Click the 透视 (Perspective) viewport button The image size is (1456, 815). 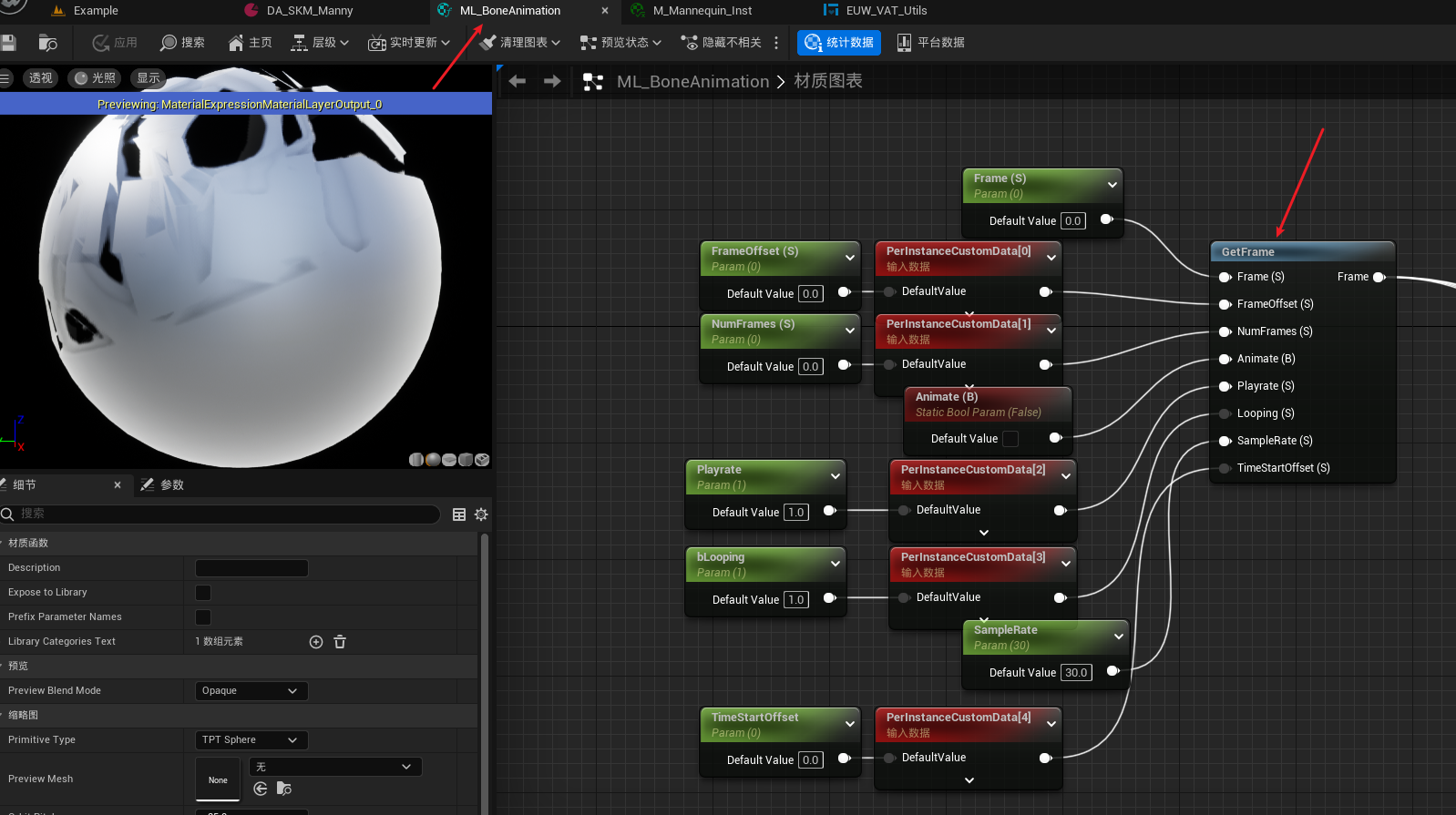[40, 78]
